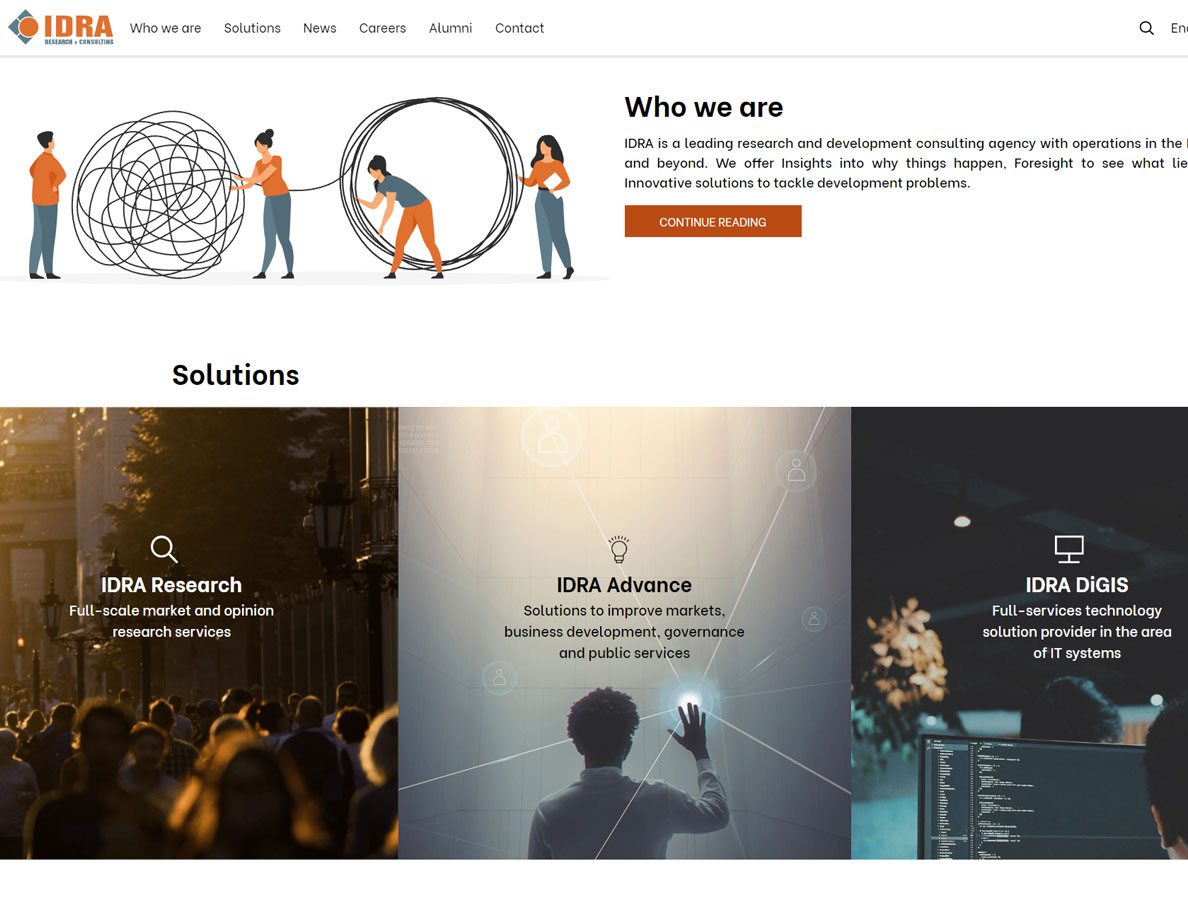Screen dimensions: 1188x907
Task: Click the tangled lines people illustration
Action: [x=303, y=189]
